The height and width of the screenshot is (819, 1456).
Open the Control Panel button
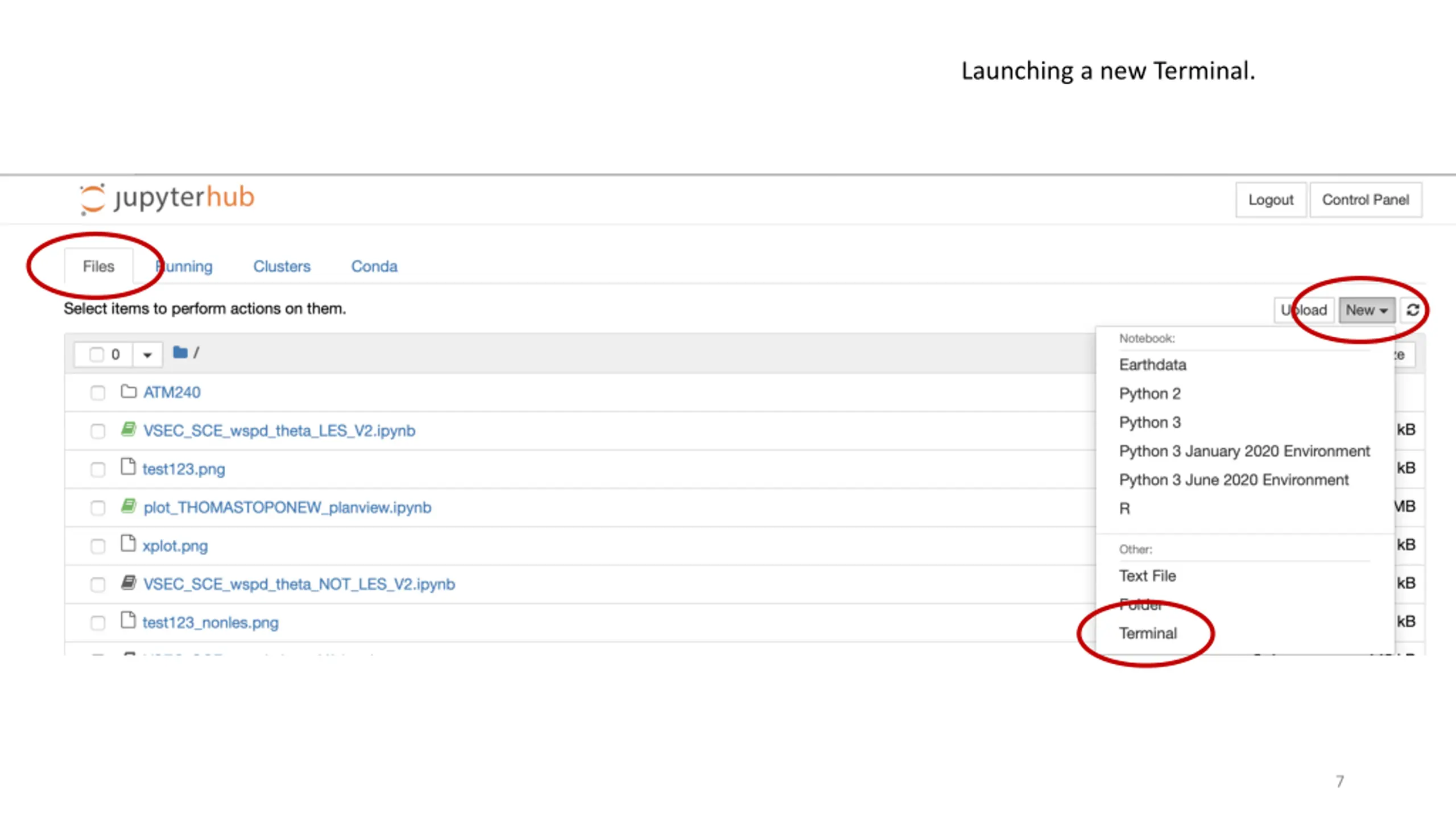1365,200
